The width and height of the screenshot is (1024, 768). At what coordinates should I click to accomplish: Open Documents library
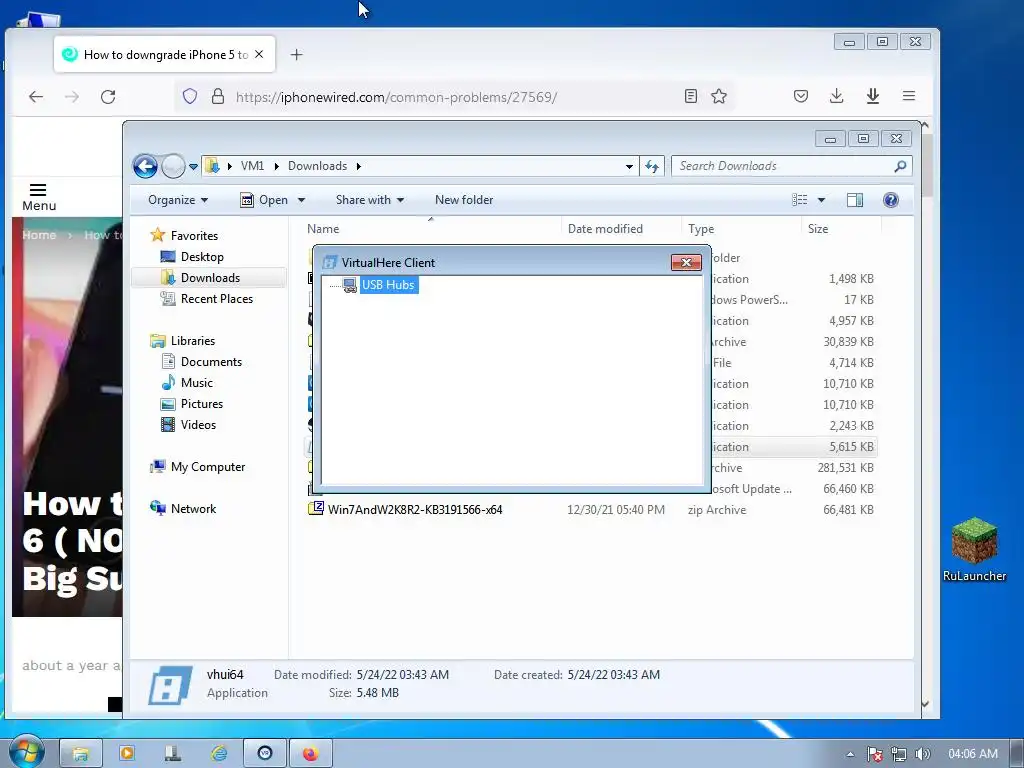pyautogui.click(x=211, y=362)
